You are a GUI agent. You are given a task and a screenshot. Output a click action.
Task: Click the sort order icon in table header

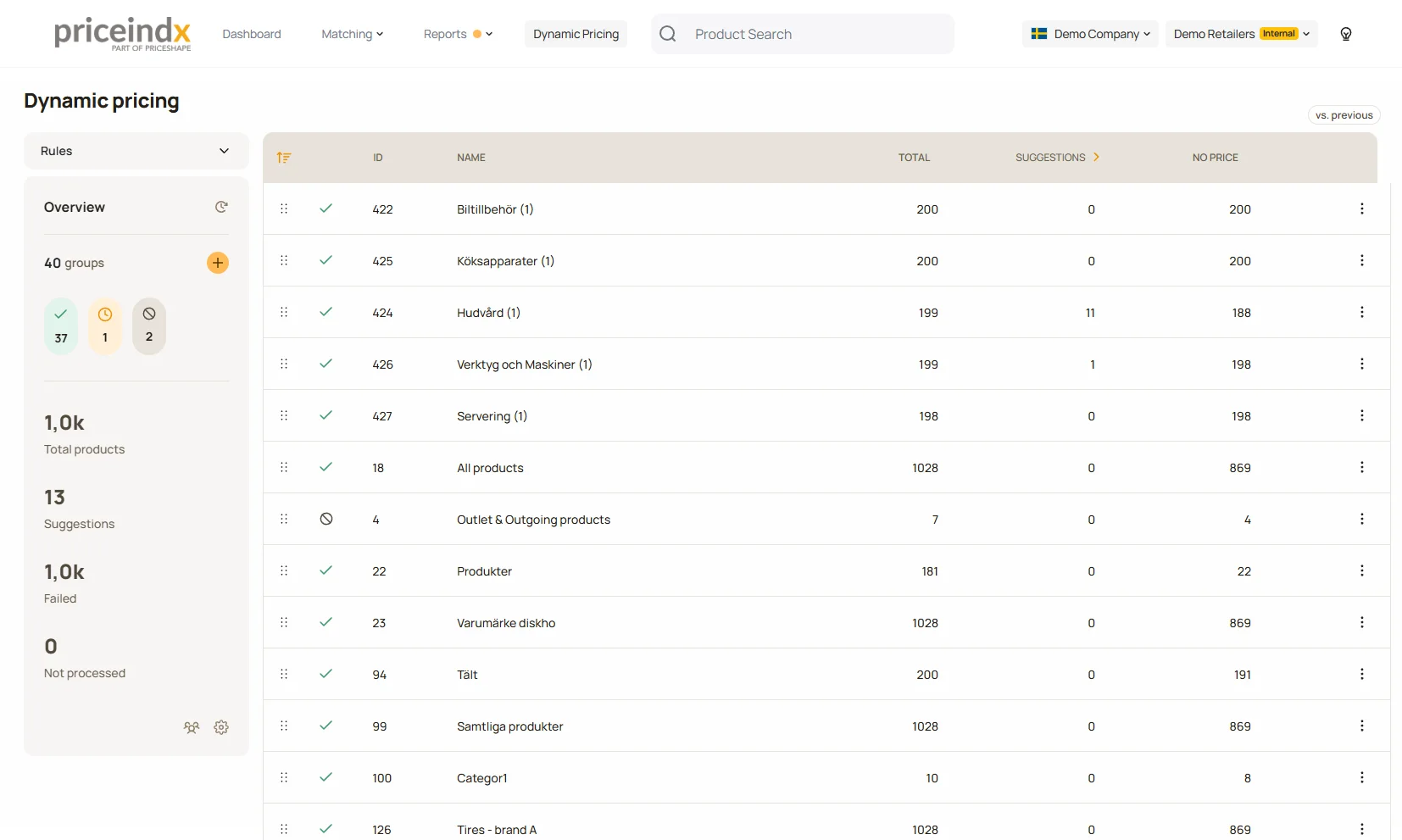(284, 158)
